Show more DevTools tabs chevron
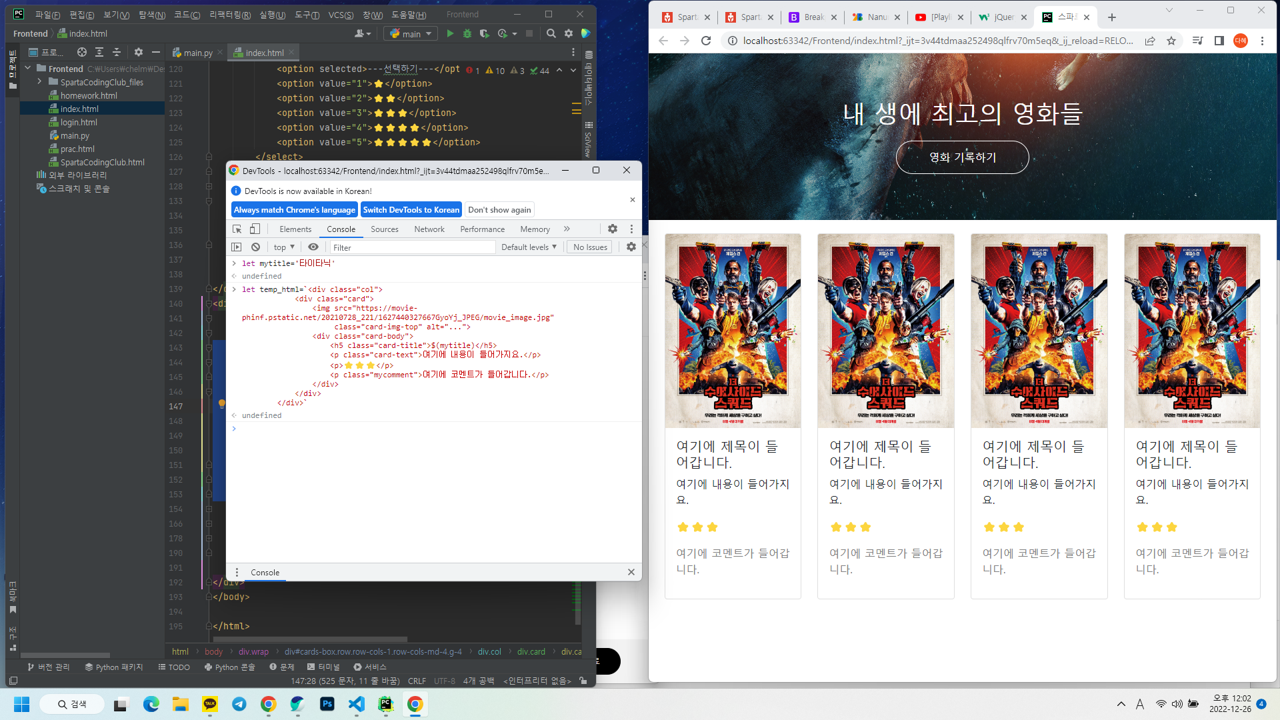The width and height of the screenshot is (1280, 720). pyautogui.click(x=567, y=229)
